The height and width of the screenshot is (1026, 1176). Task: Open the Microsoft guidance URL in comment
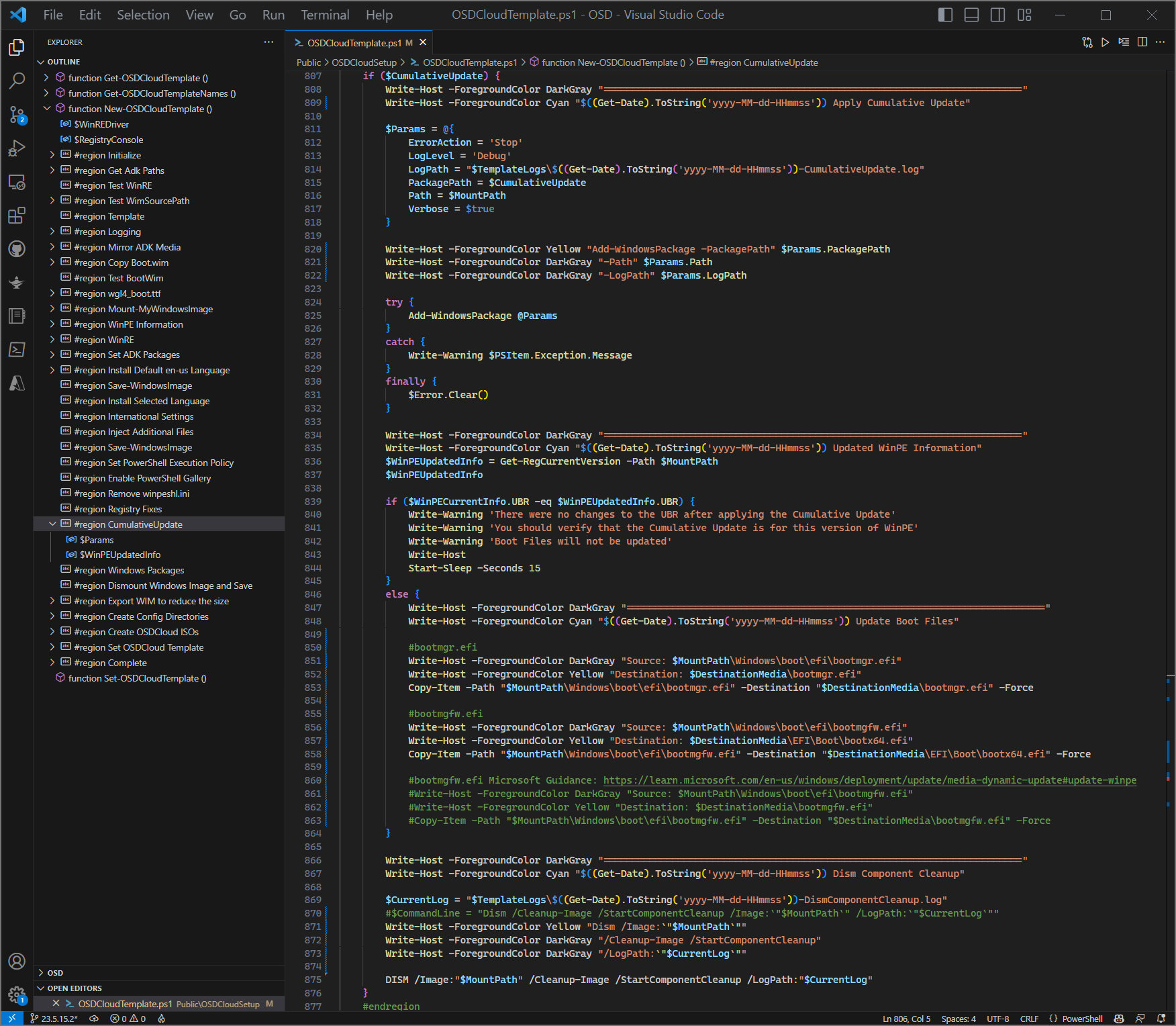click(869, 780)
